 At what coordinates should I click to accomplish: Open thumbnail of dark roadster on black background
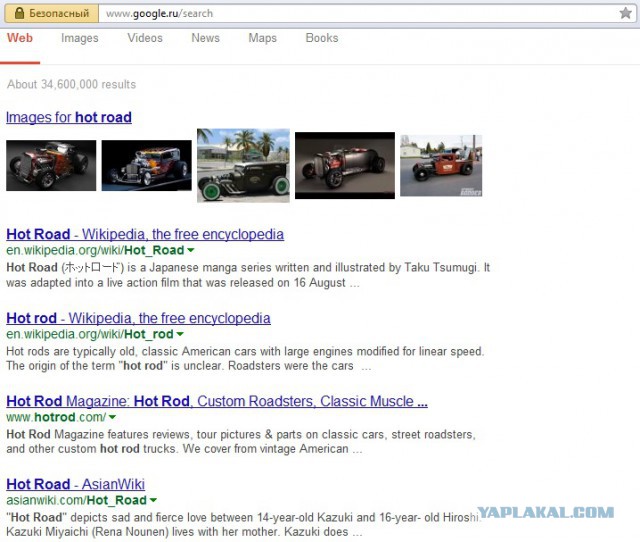(345, 165)
